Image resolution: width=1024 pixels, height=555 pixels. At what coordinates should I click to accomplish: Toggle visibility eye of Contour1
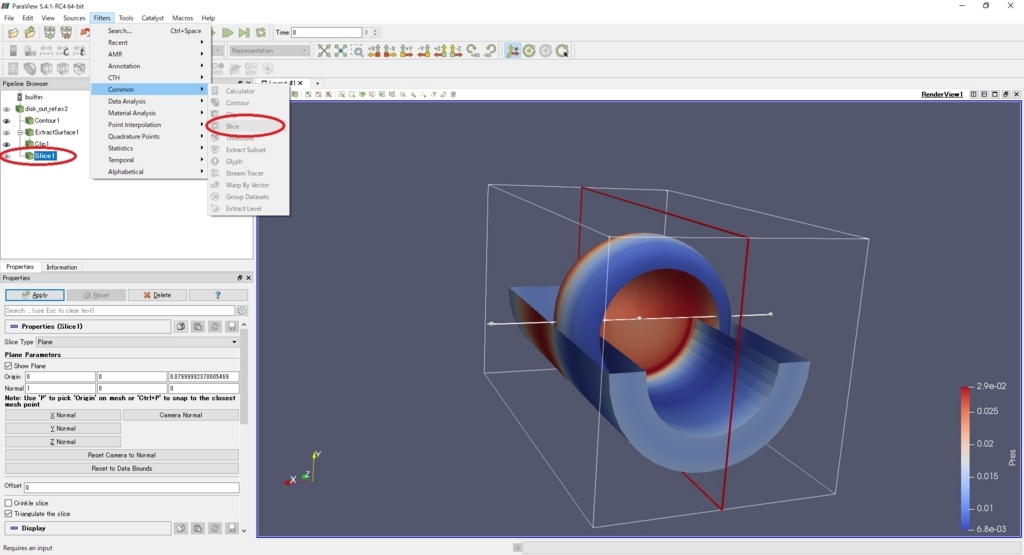click(7, 121)
